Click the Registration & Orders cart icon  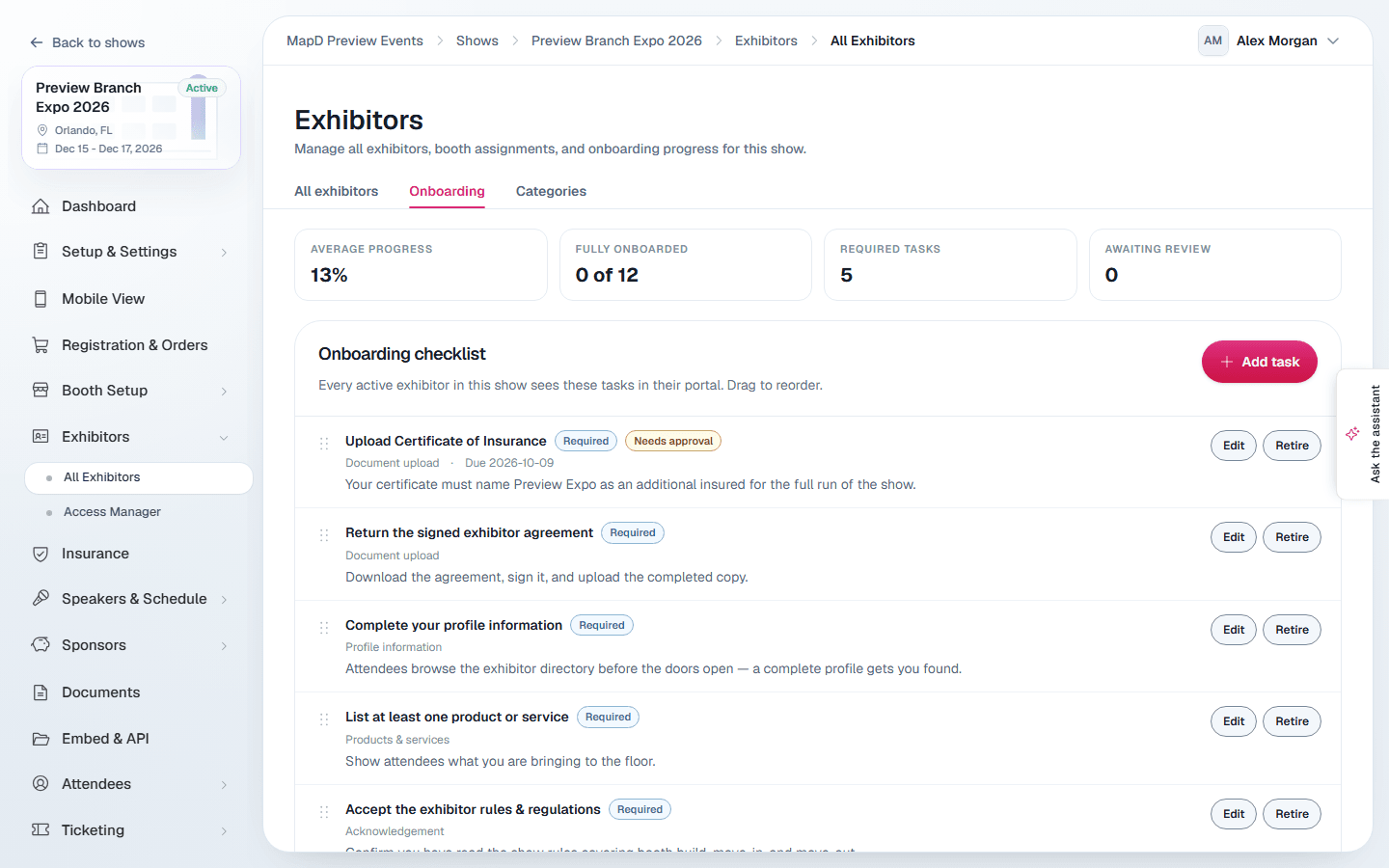[x=41, y=345]
